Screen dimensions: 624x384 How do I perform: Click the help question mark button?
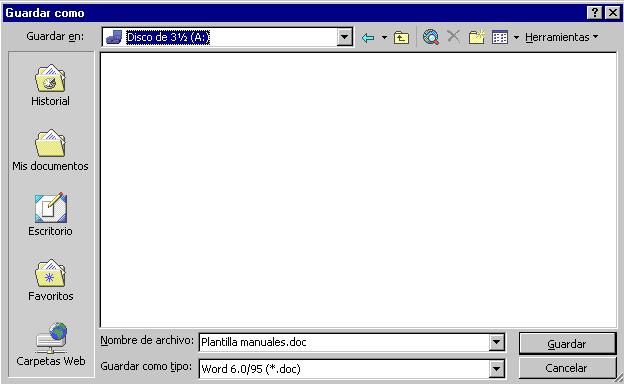click(594, 13)
